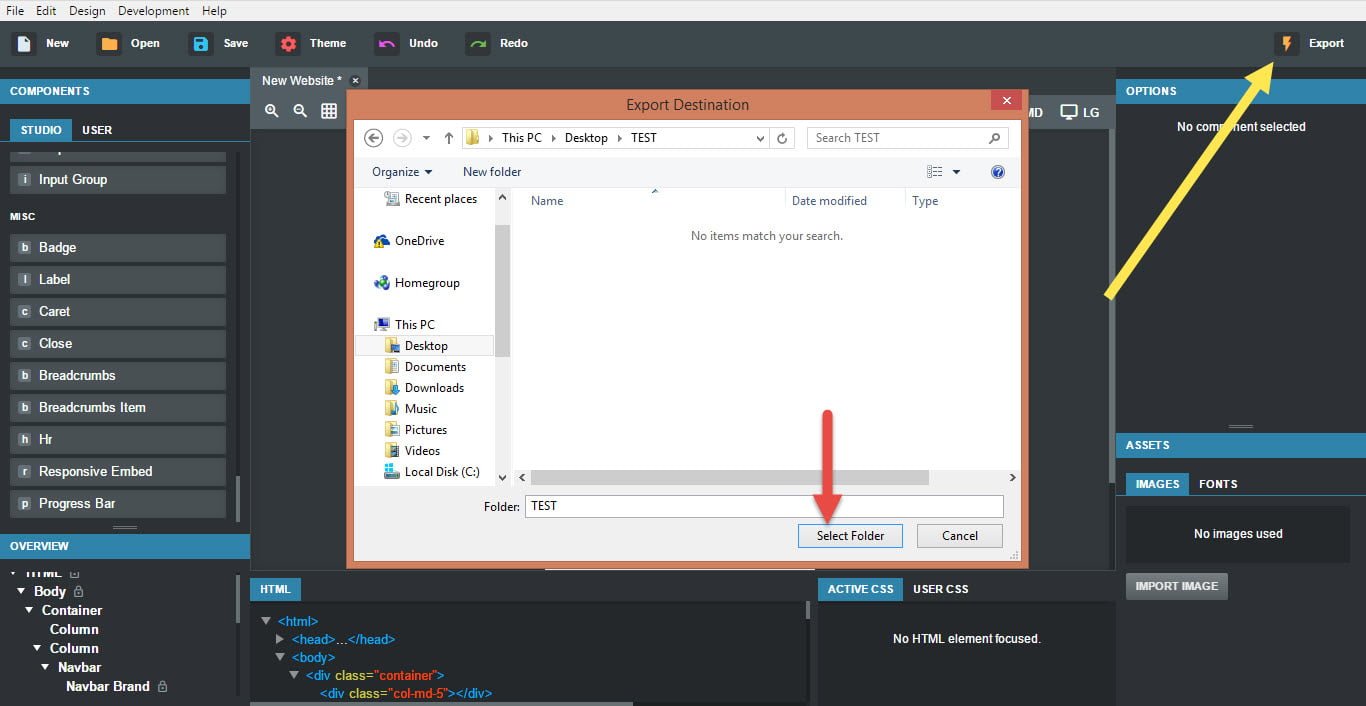Save the project via the Save icon
The height and width of the screenshot is (706, 1366).
[x=202, y=43]
